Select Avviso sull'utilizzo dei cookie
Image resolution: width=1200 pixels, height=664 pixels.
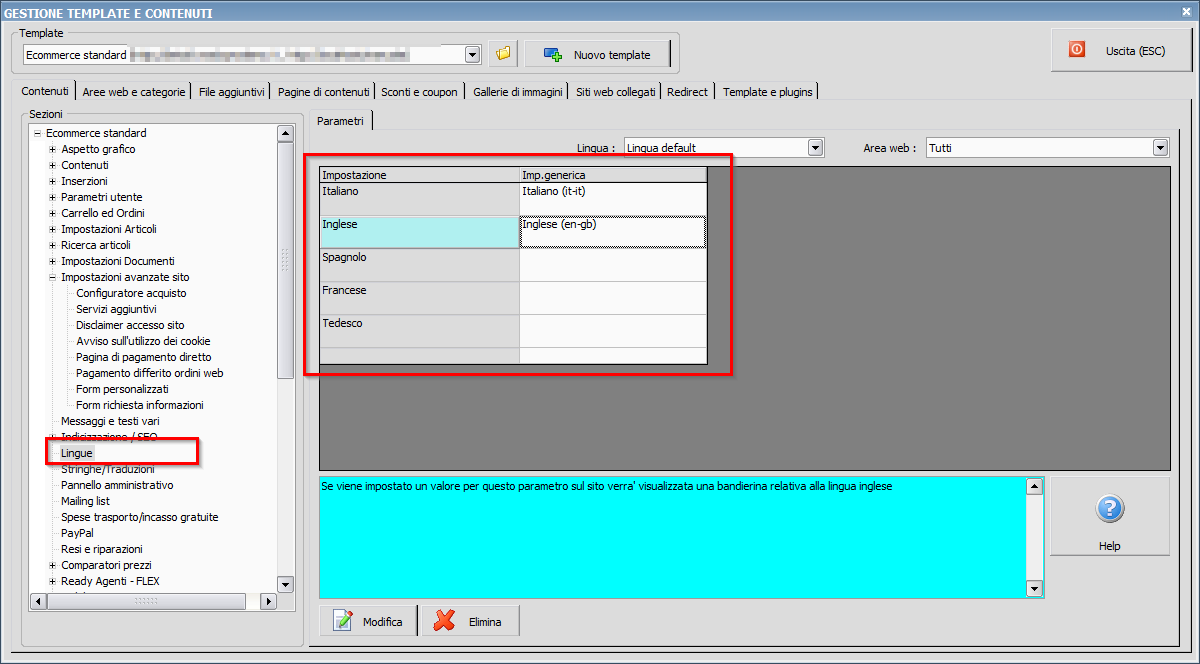(143, 341)
